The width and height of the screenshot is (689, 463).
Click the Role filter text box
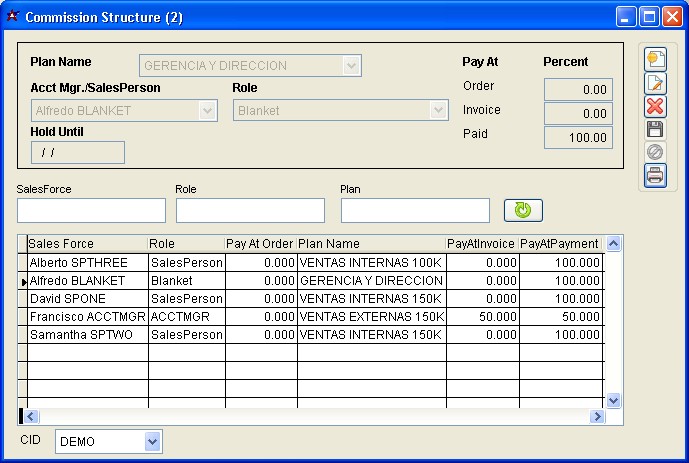250,210
